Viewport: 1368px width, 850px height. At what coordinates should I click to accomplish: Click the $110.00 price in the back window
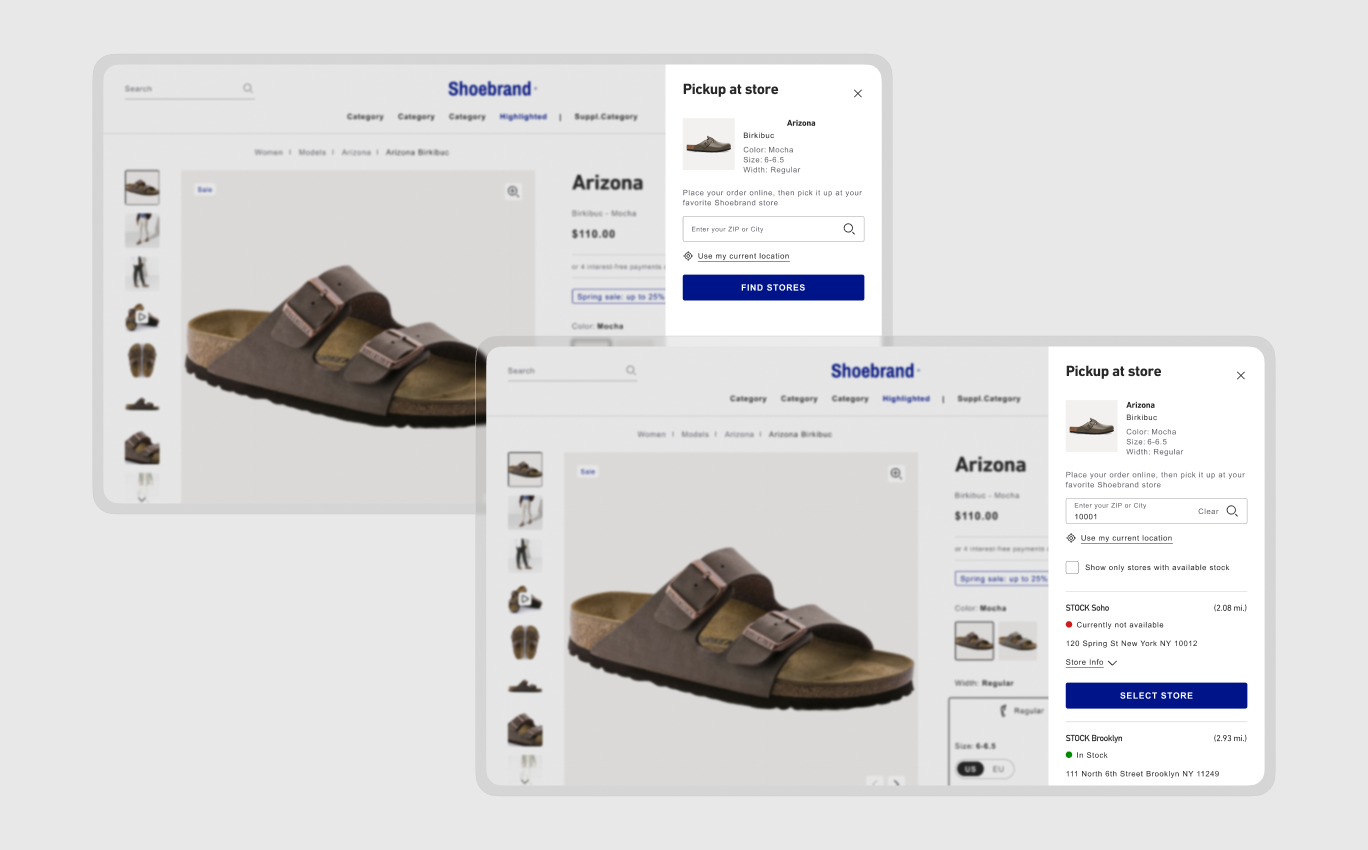point(594,234)
